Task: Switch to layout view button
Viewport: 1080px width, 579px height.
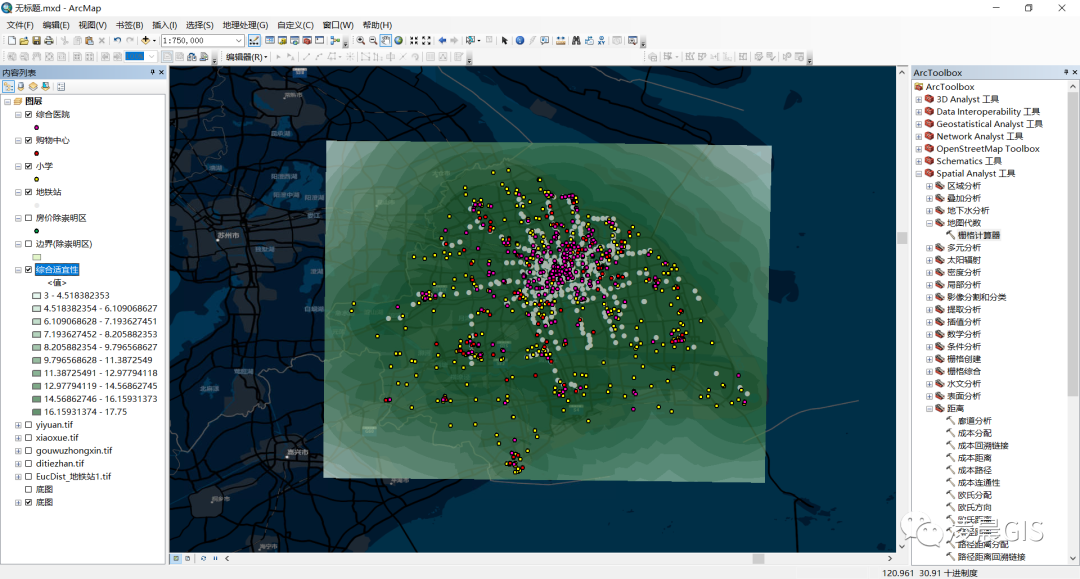Action: pyautogui.click(x=187, y=558)
